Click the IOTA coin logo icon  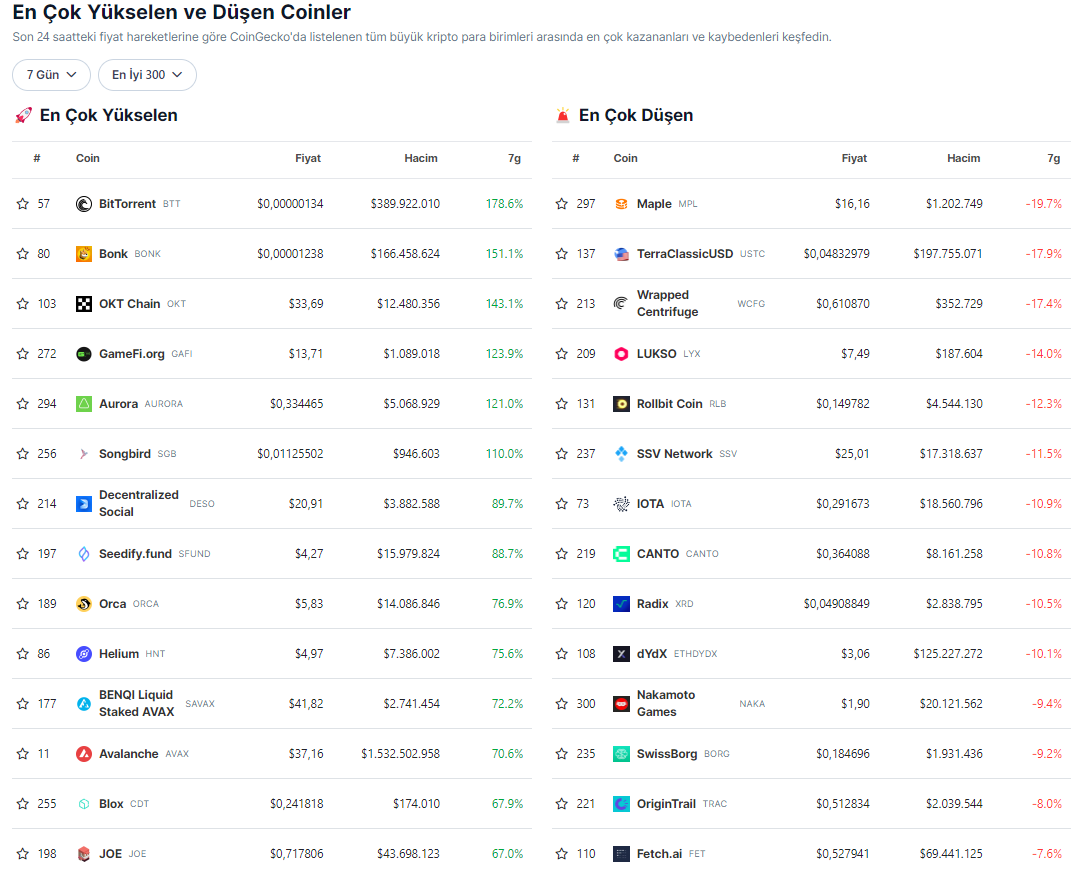(621, 504)
